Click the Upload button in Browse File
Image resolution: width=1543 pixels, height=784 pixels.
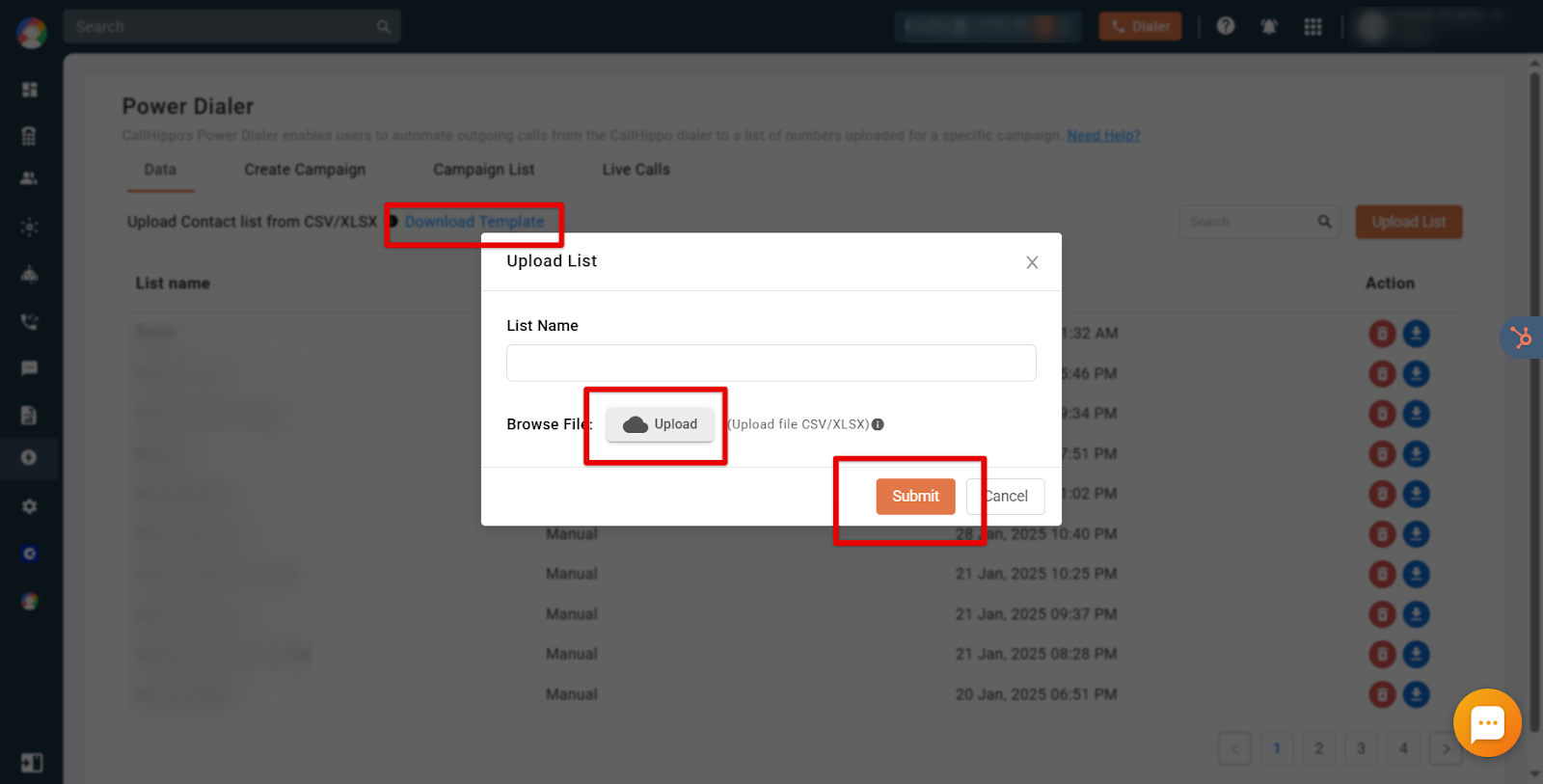tap(660, 424)
